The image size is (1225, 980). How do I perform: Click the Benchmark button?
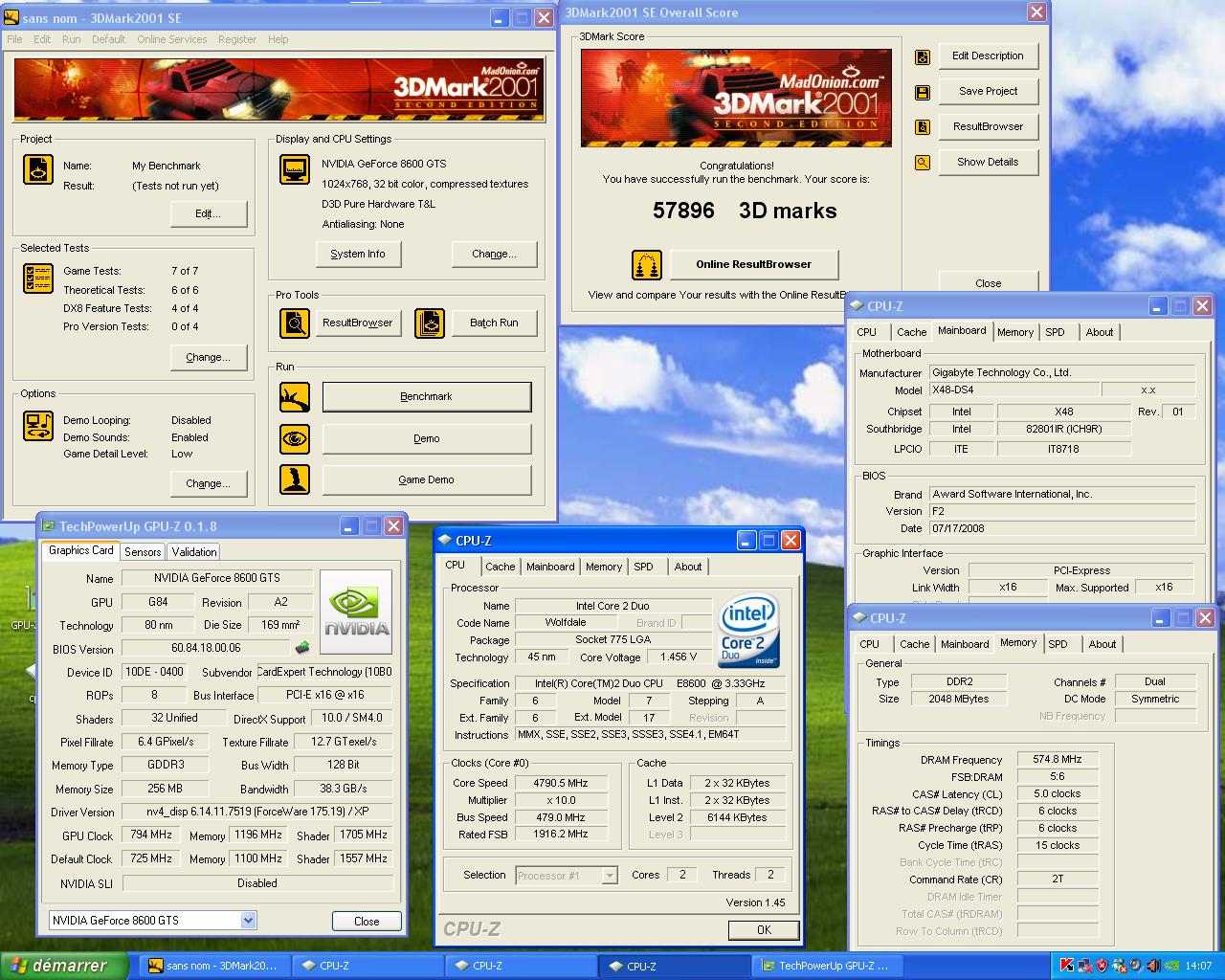(426, 397)
